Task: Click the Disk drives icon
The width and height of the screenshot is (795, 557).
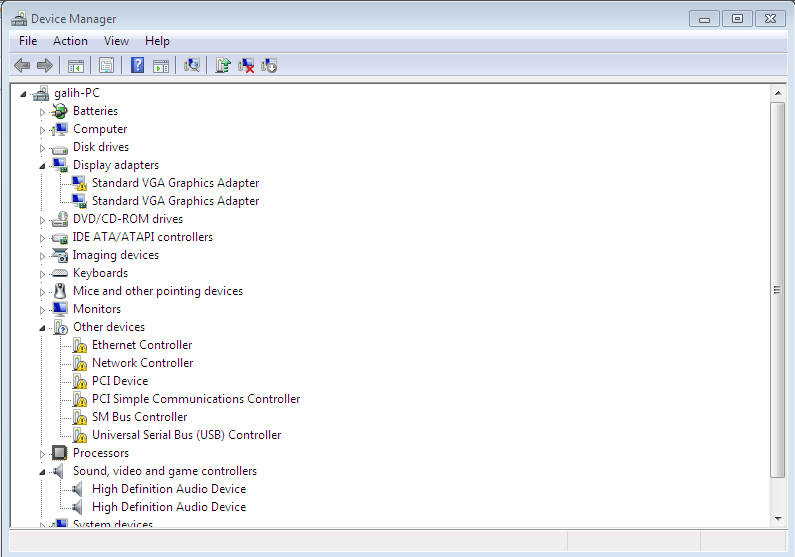Action: (60, 148)
